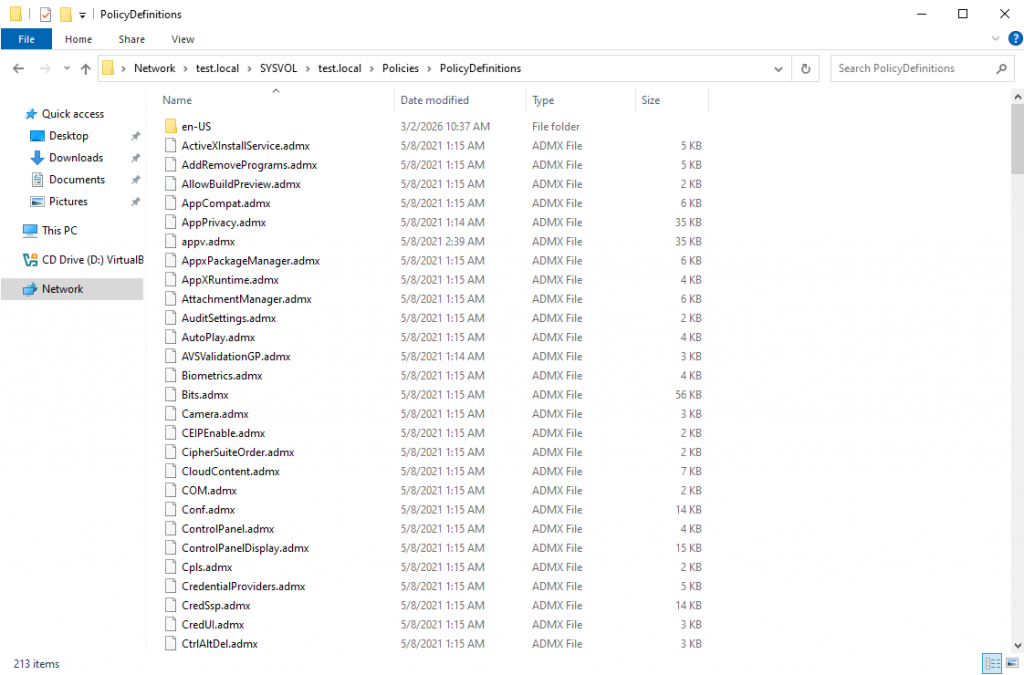
Task: Select the Downloads quick access item
Action: click(x=76, y=158)
